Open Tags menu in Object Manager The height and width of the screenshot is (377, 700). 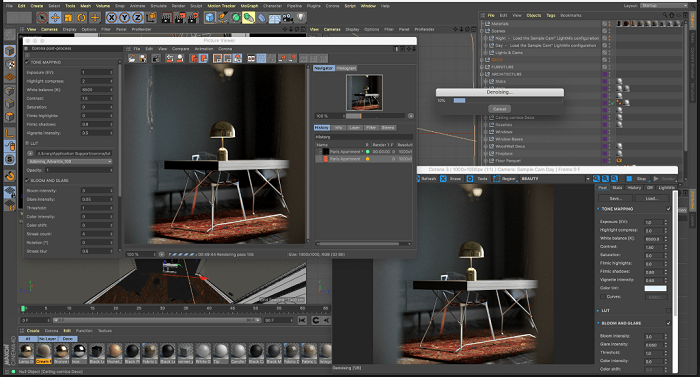click(551, 15)
